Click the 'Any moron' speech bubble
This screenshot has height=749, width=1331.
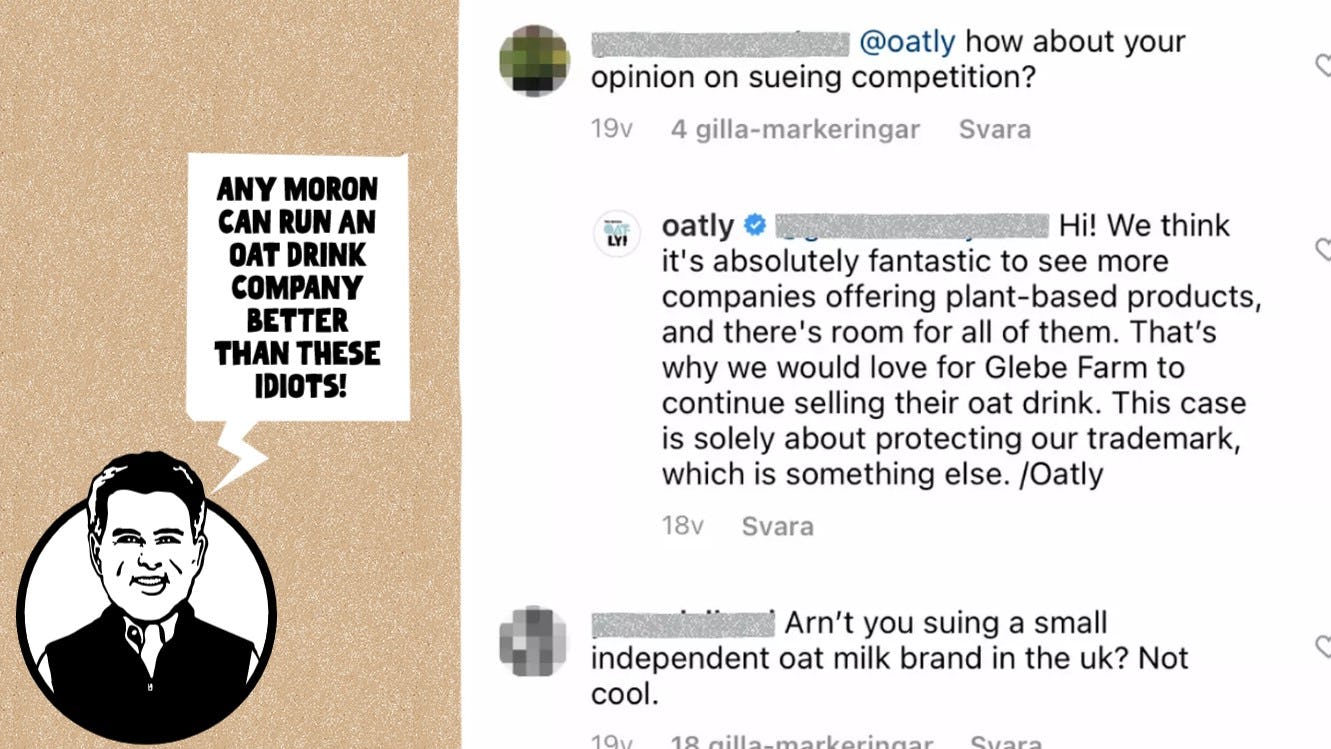point(298,287)
